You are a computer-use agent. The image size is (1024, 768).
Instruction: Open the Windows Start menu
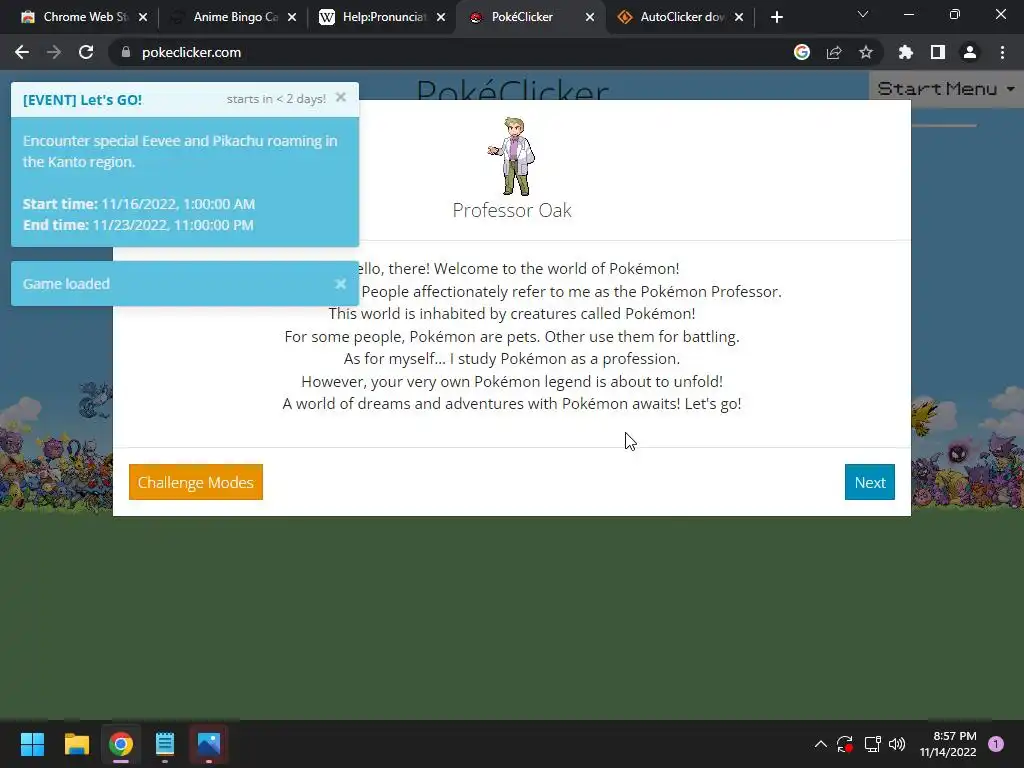pyautogui.click(x=32, y=744)
